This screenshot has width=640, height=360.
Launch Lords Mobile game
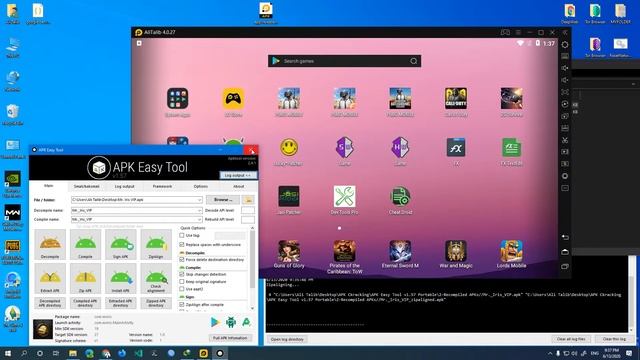pos(511,251)
